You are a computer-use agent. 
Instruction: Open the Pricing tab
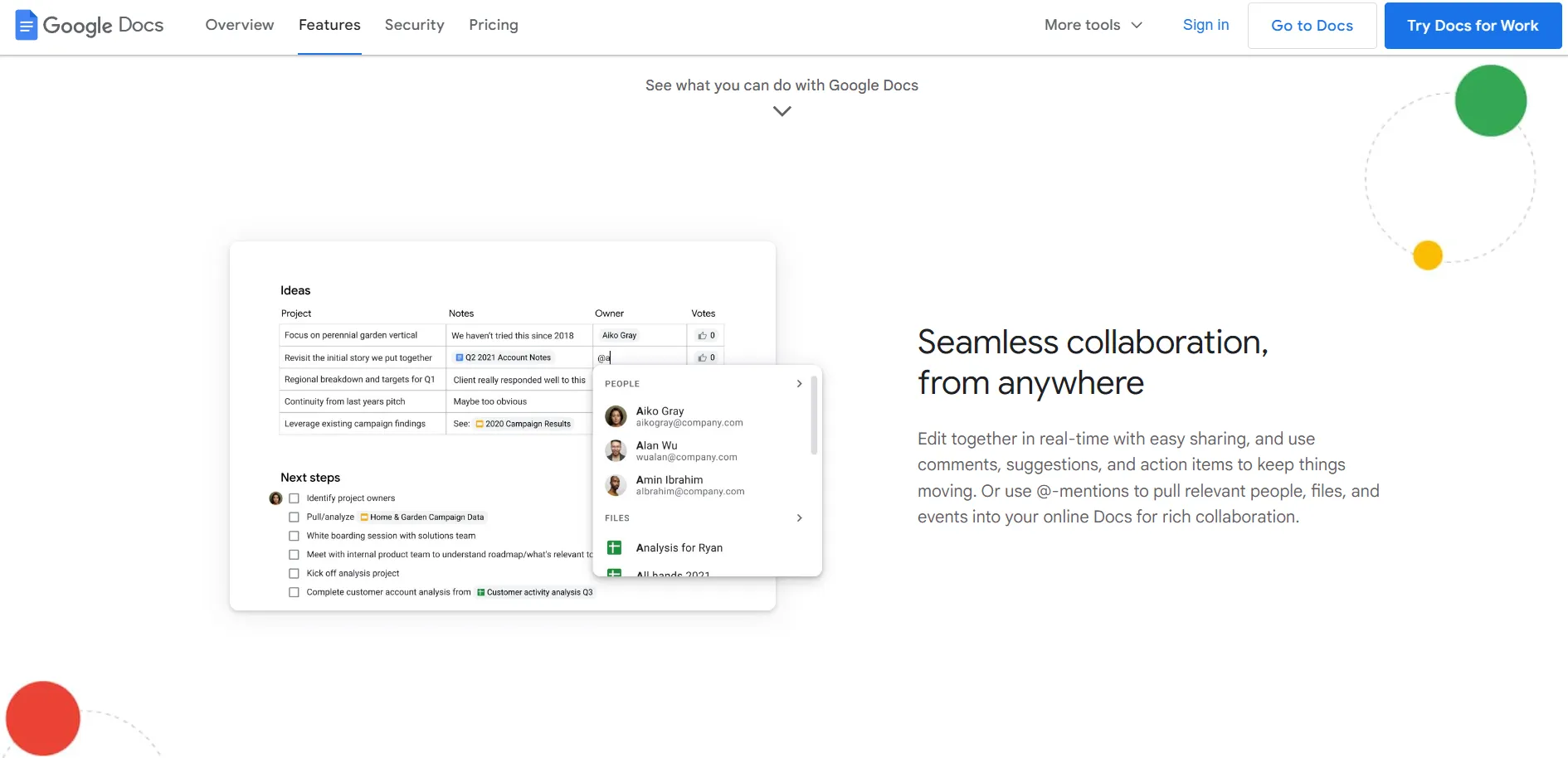click(x=494, y=25)
